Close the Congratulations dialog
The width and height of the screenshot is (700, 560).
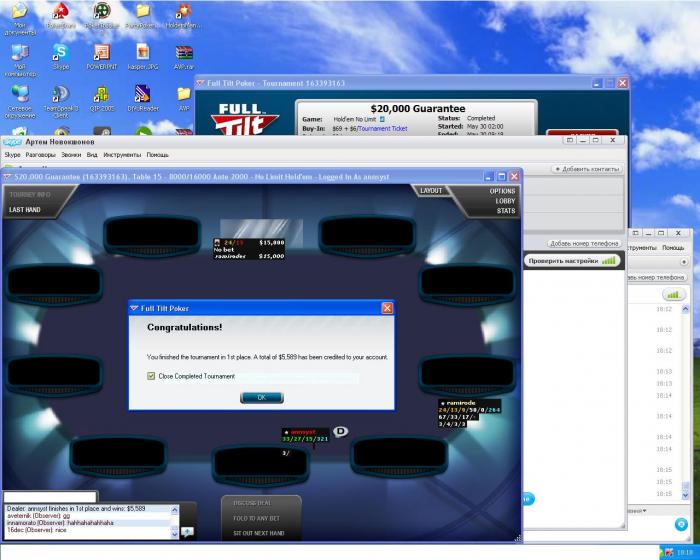[387, 308]
